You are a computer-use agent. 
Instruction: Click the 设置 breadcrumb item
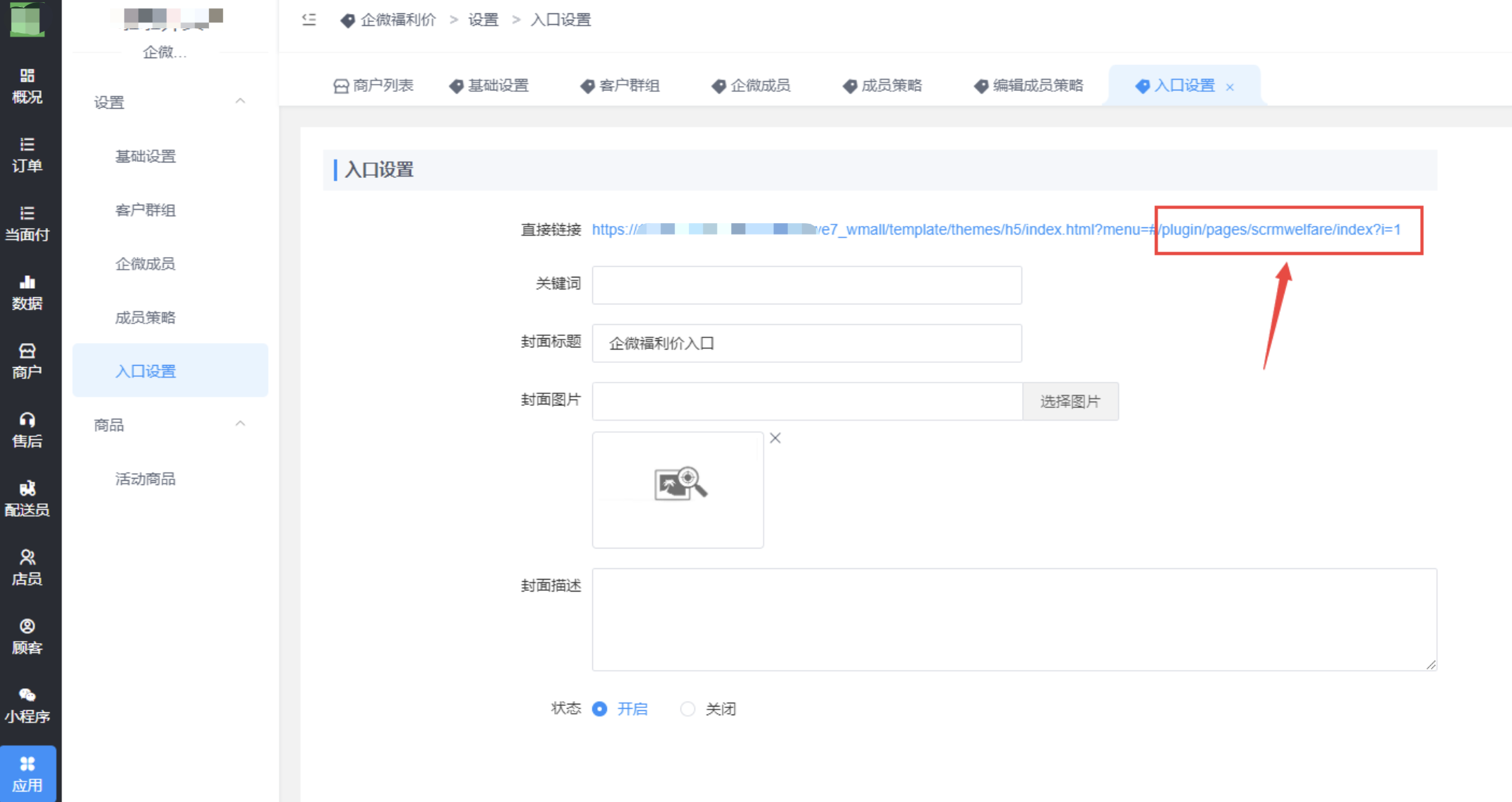(484, 20)
